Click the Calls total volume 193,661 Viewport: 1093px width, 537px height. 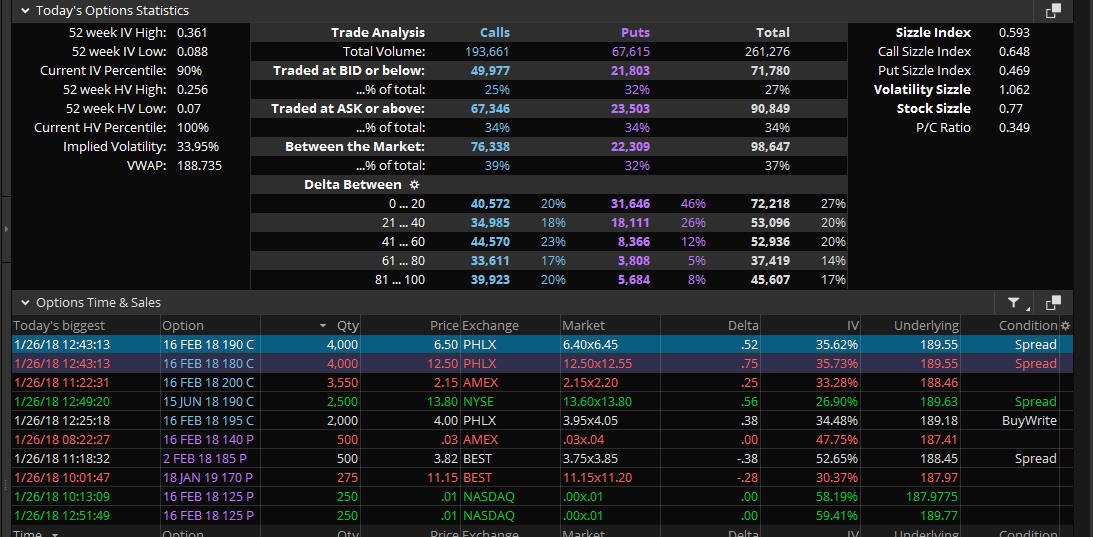pos(487,52)
